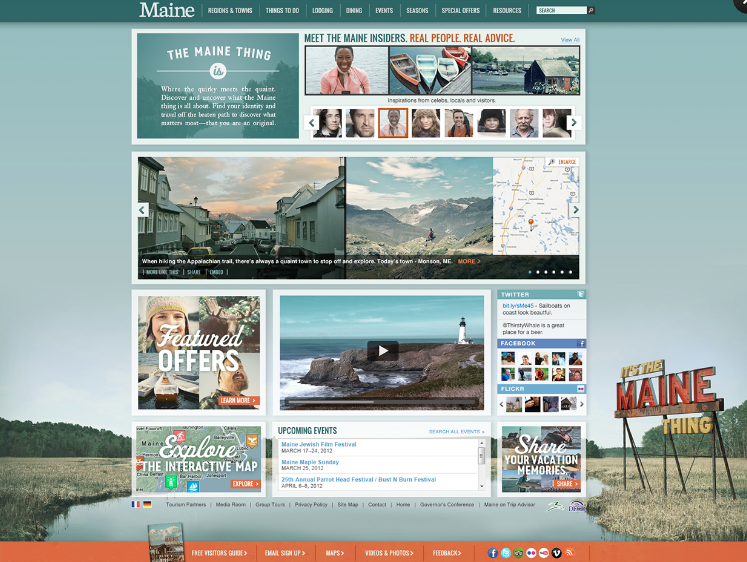Click the YouTube icon in footer bar
747x562 pixels.
(544, 552)
